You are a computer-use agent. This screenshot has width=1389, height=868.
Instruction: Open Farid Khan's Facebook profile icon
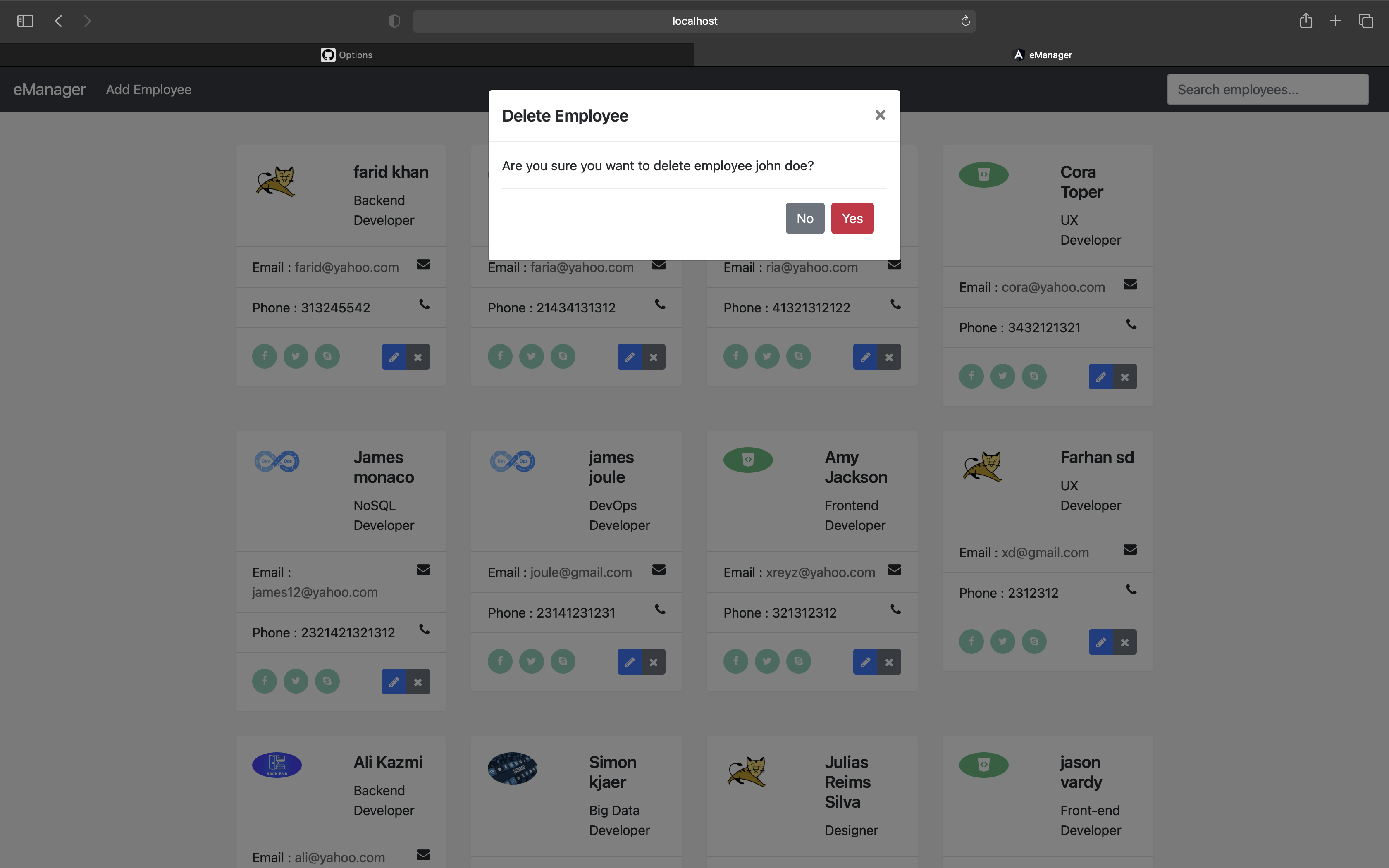click(265, 356)
